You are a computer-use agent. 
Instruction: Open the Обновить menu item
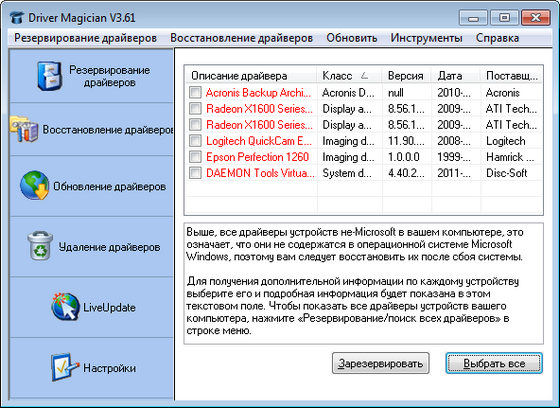click(352, 38)
